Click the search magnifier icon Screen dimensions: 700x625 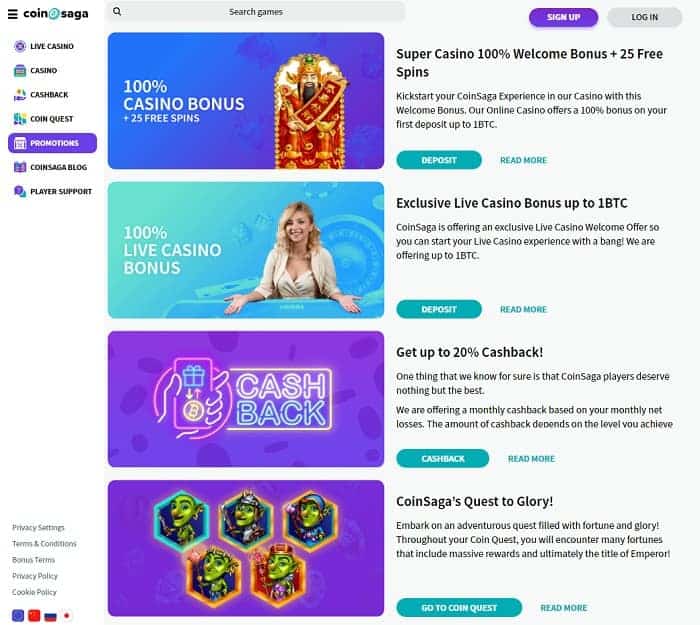[117, 12]
